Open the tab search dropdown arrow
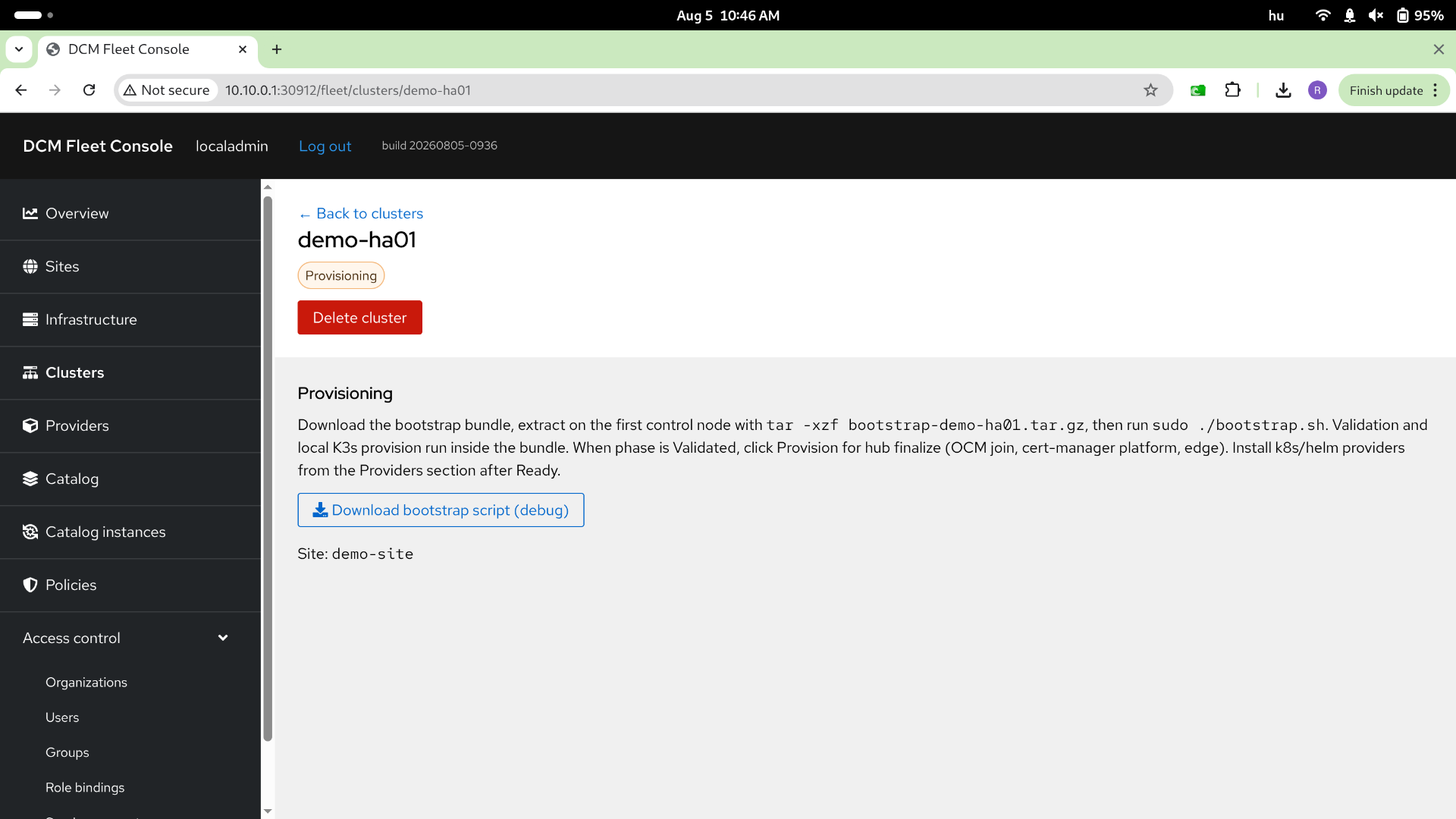Viewport: 1456px width, 819px height. [x=19, y=49]
